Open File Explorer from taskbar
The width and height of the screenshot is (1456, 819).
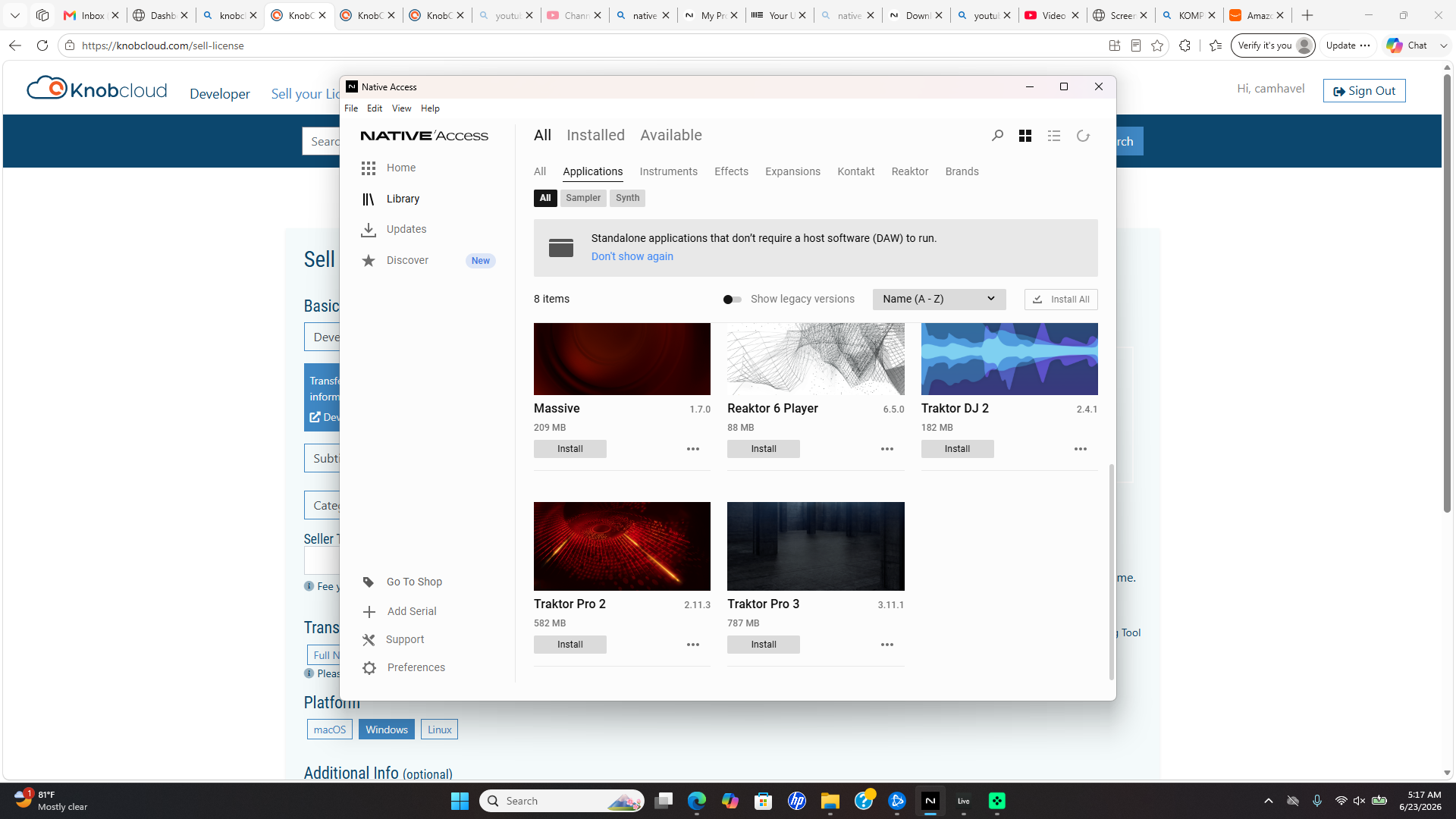[830, 801]
